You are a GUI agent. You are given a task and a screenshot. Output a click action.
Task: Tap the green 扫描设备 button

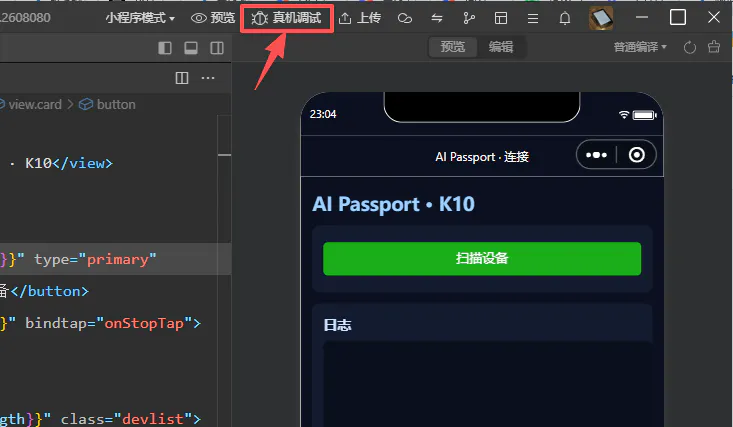coord(482,259)
